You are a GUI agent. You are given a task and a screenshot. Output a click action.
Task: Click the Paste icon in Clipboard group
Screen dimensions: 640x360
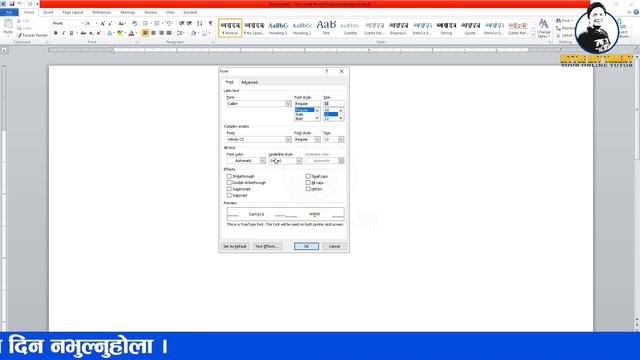click(x=8, y=25)
